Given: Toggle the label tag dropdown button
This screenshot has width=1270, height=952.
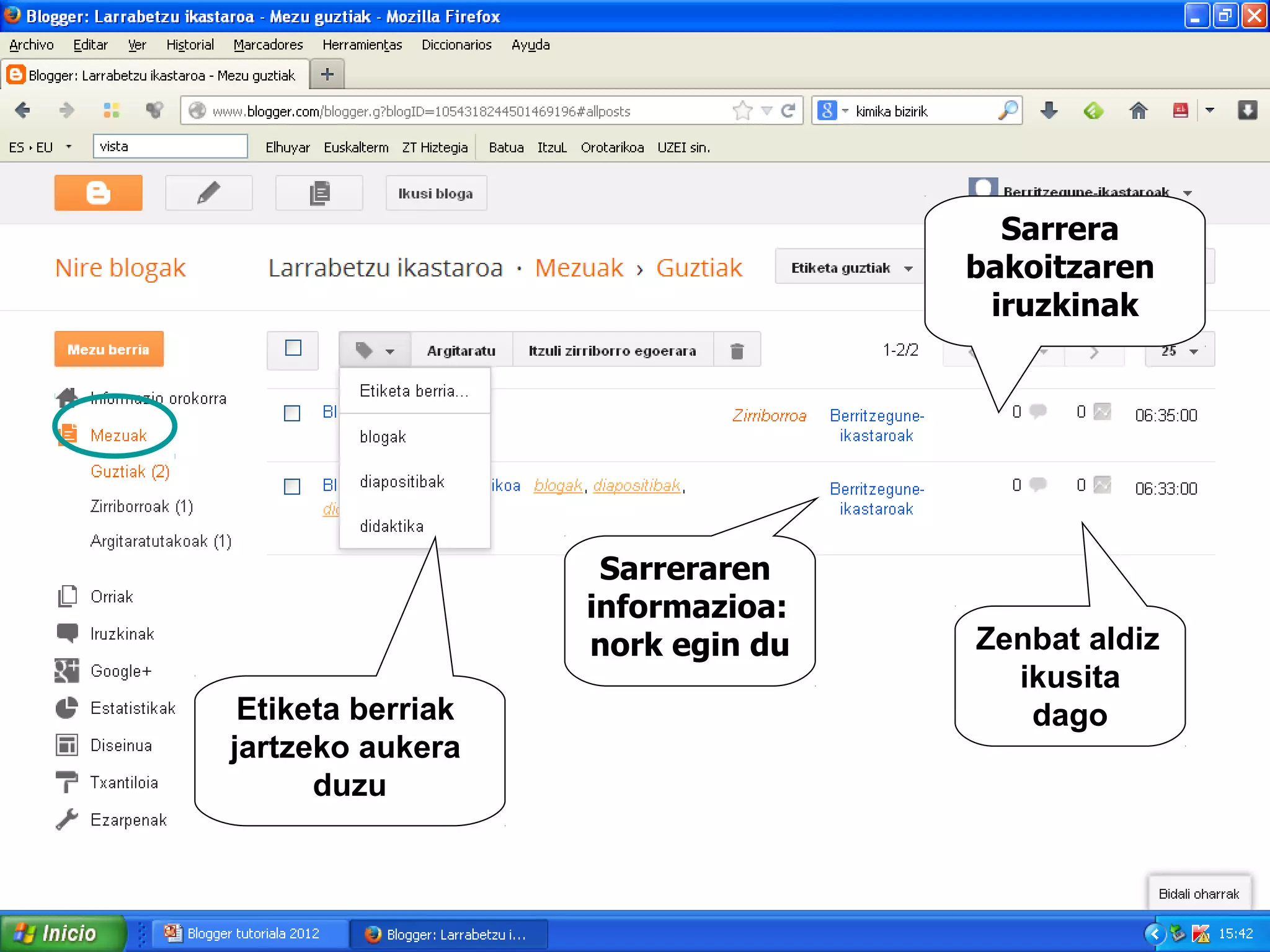Looking at the screenshot, I should 375,351.
